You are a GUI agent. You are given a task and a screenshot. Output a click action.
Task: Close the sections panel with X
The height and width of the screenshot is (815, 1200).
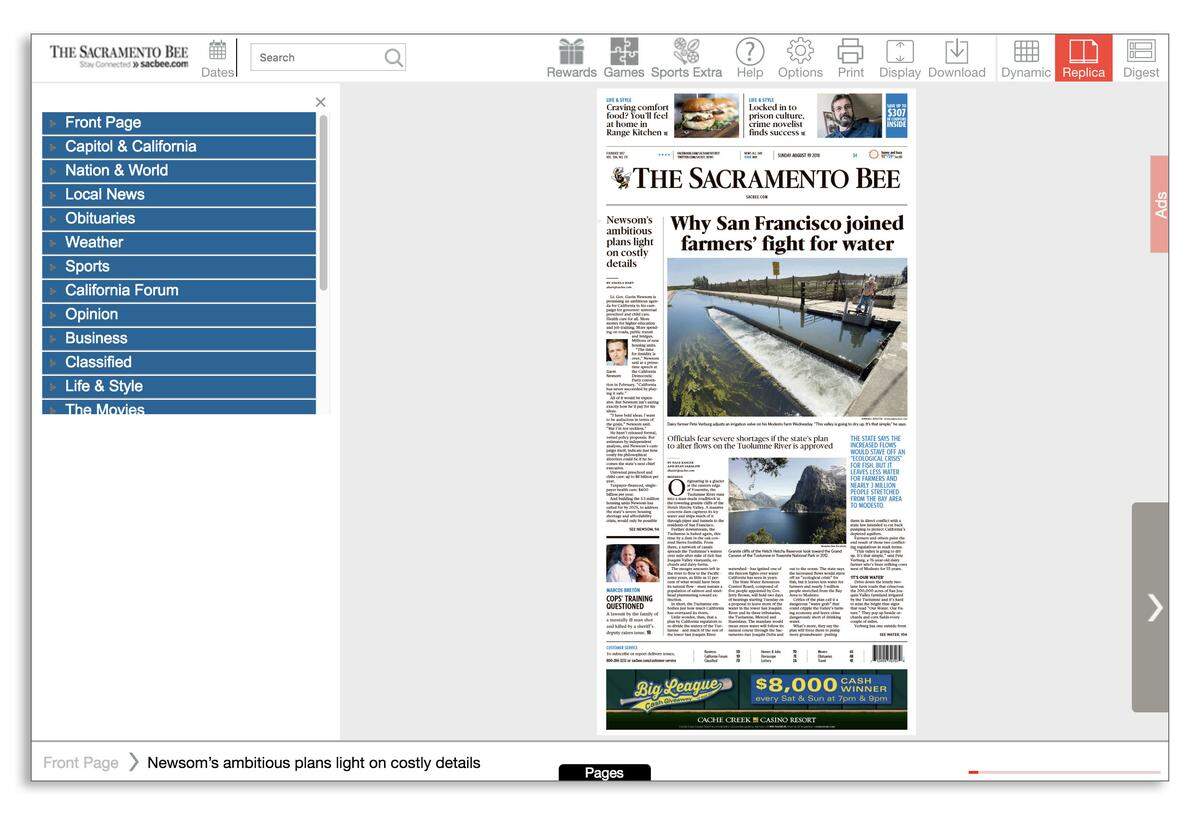[x=320, y=102]
